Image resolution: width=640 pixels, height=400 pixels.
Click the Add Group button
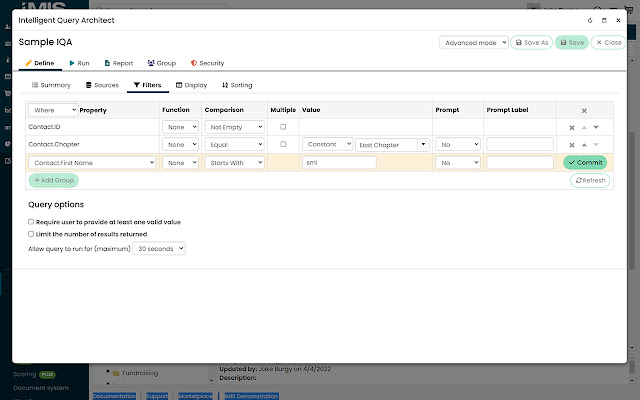coord(53,180)
